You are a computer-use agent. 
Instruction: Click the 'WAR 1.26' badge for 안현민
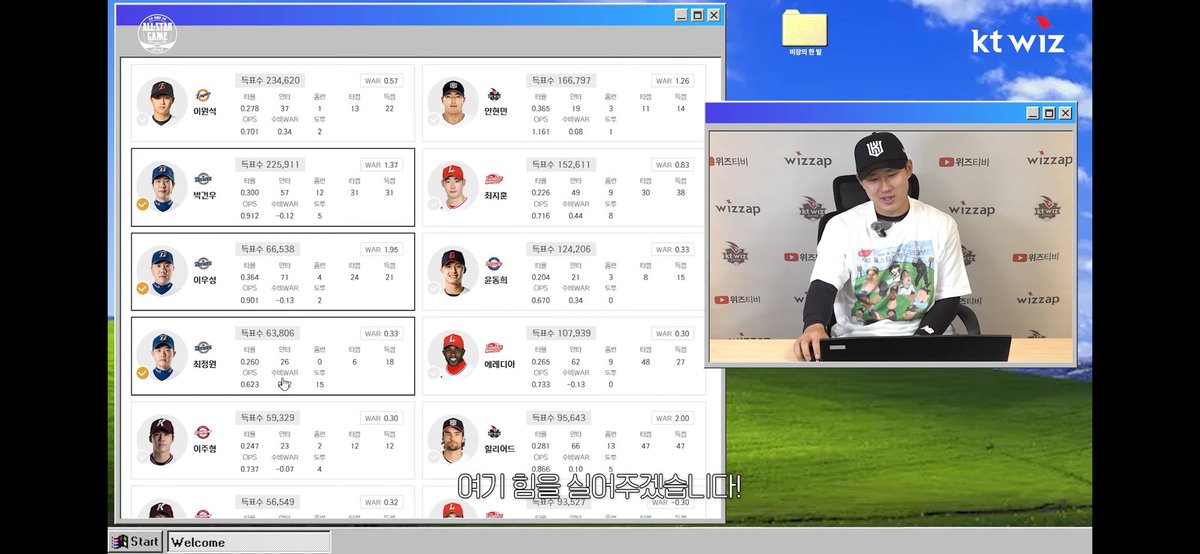tap(672, 80)
